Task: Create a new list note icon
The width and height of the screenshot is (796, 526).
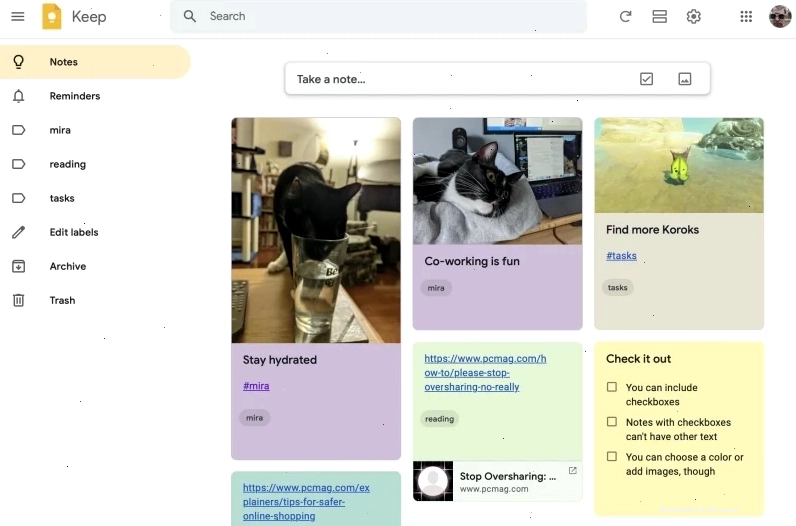Action: pos(646,79)
